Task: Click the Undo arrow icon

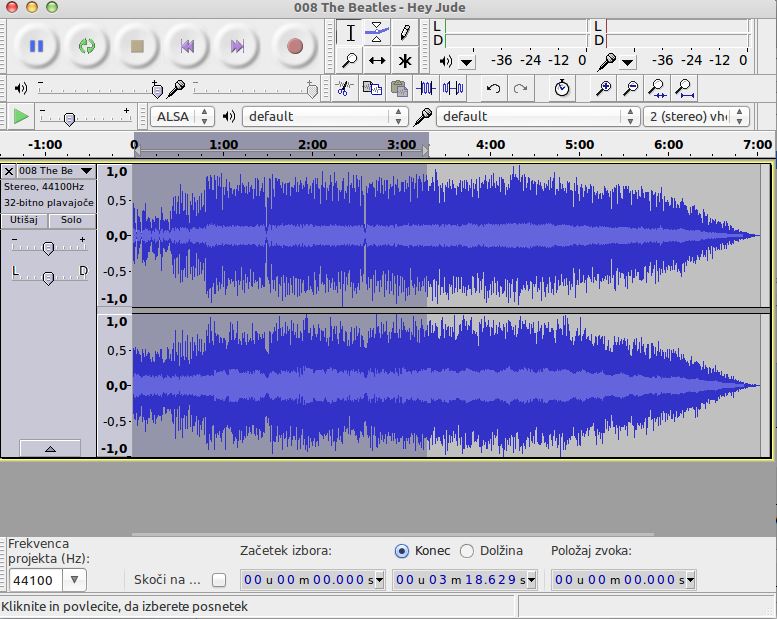Action: point(493,88)
